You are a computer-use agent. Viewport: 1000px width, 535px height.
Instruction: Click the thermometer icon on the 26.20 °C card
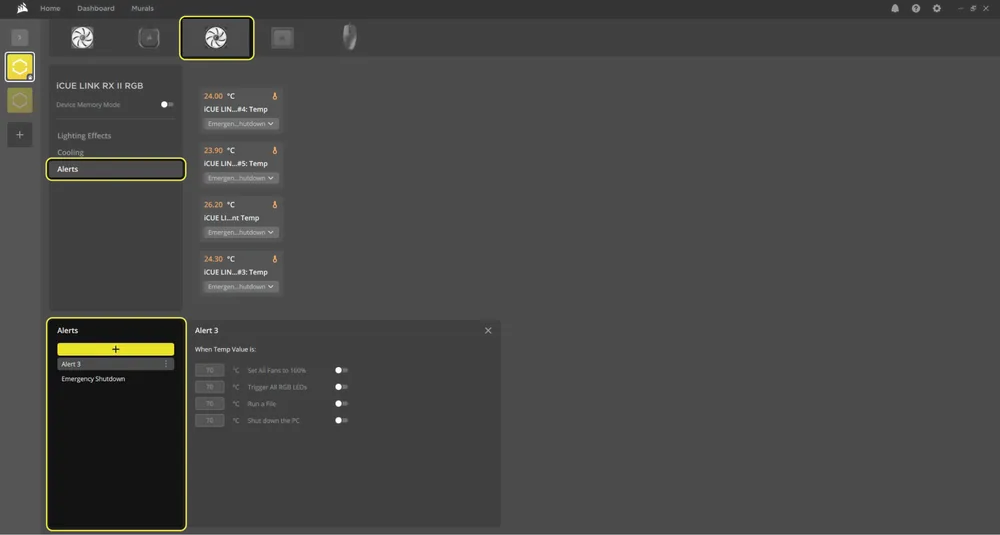point(275,205)
